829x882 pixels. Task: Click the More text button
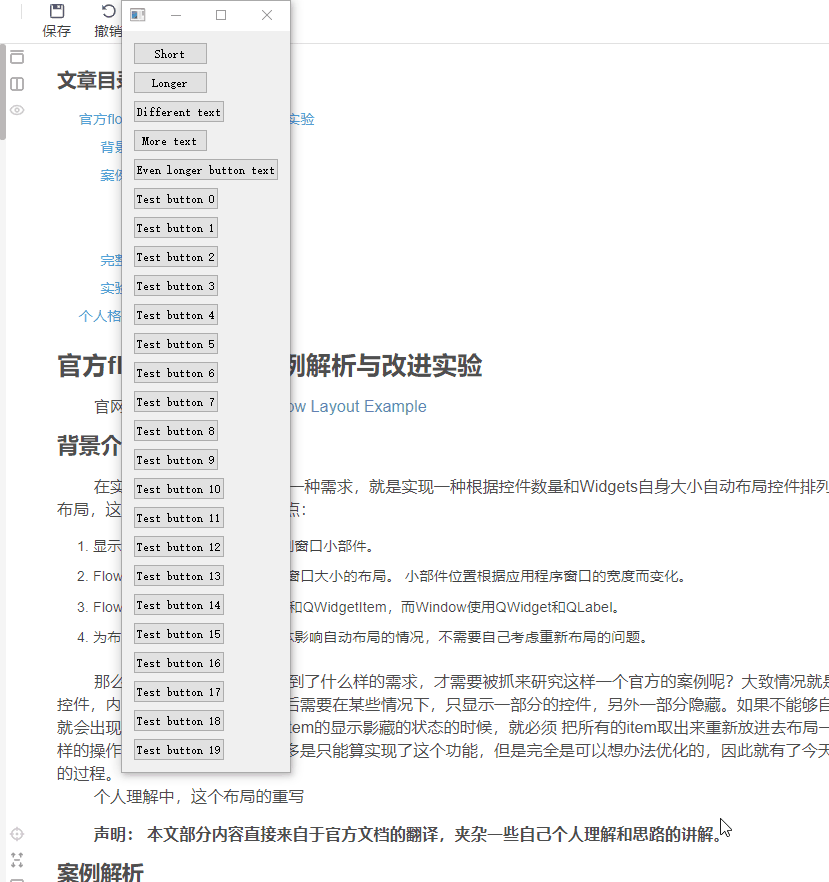169,140
